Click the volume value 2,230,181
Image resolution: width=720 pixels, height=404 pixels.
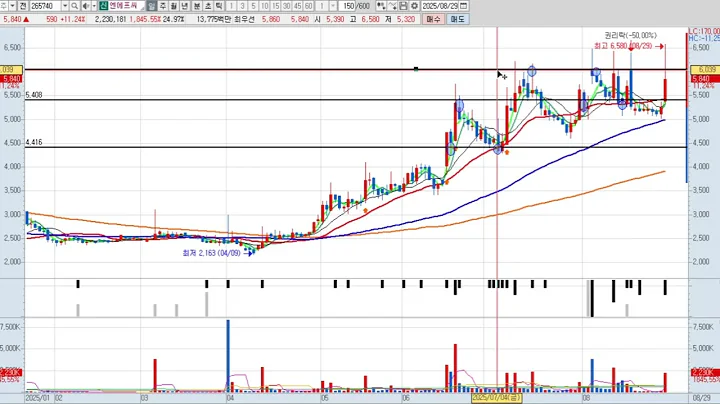111,19
